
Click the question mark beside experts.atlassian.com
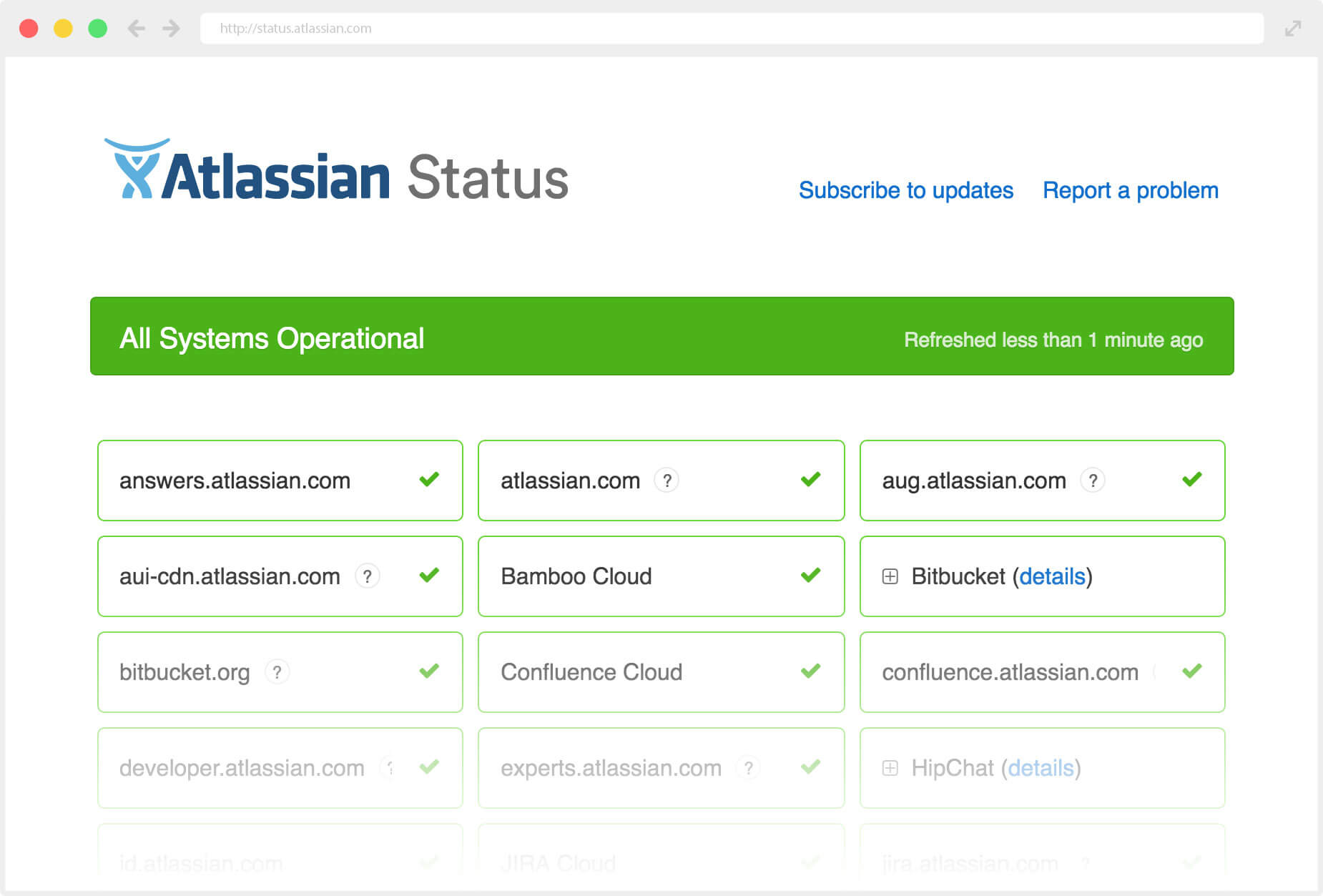pos(748,768)
